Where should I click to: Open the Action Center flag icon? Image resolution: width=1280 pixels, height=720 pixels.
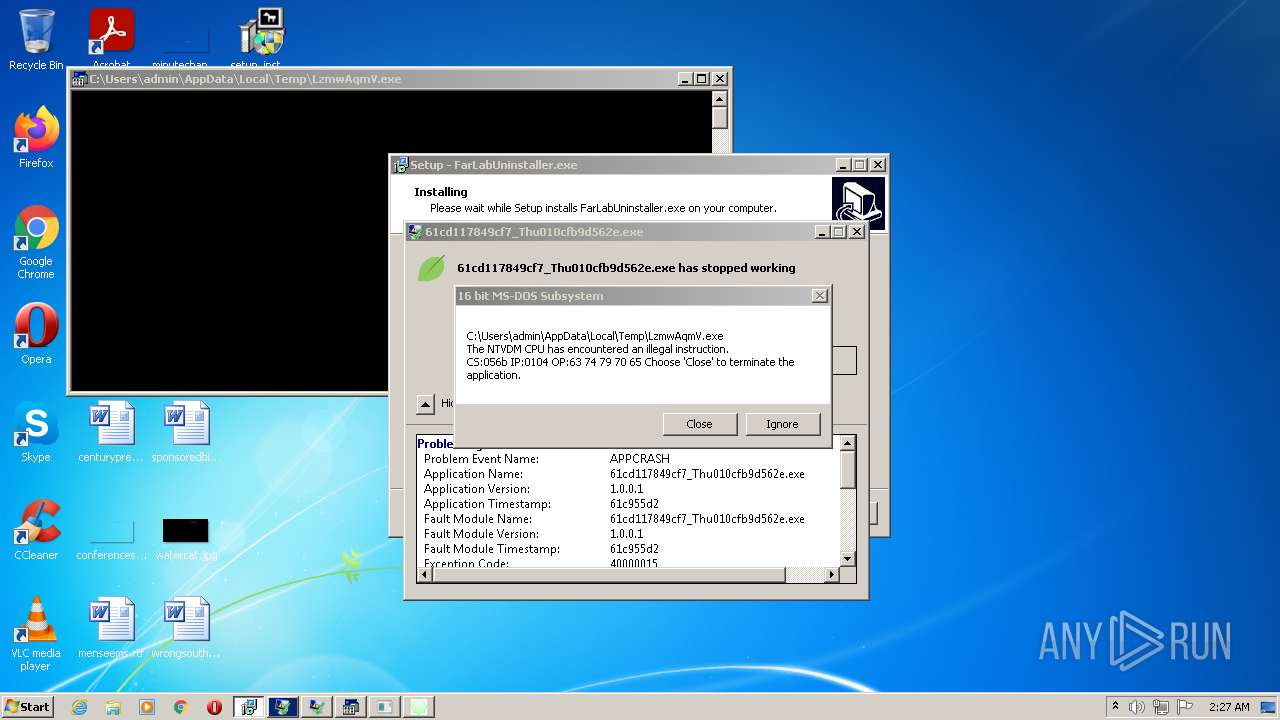[1186, 707]
